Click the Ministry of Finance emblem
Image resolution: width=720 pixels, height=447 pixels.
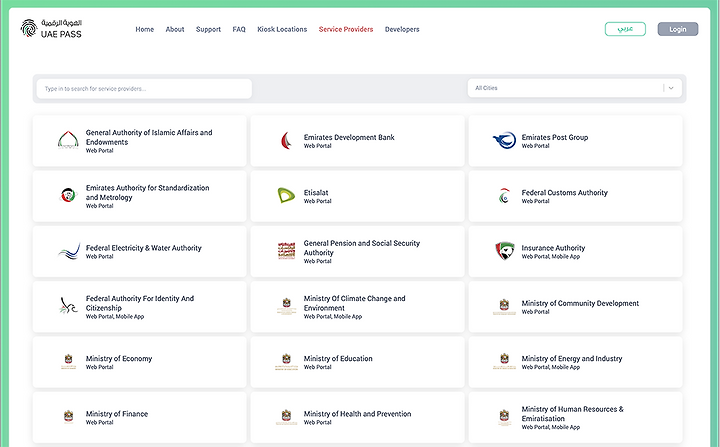pyautogui.click(x=68, y=417)
